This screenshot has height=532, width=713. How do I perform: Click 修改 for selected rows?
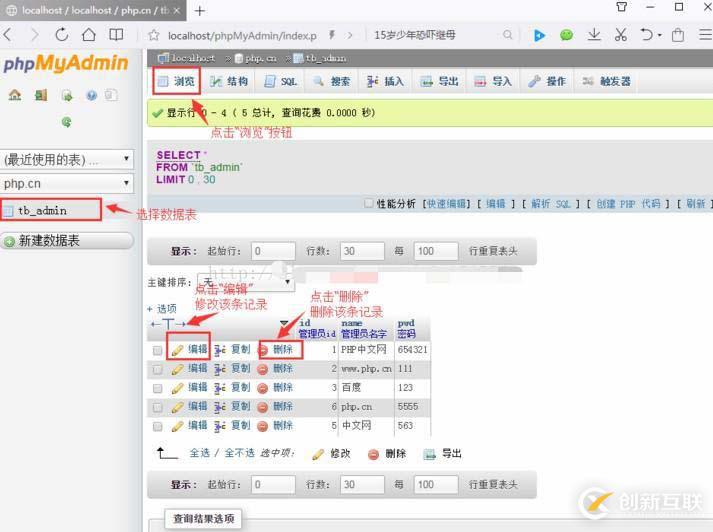(x=331, y=454)
